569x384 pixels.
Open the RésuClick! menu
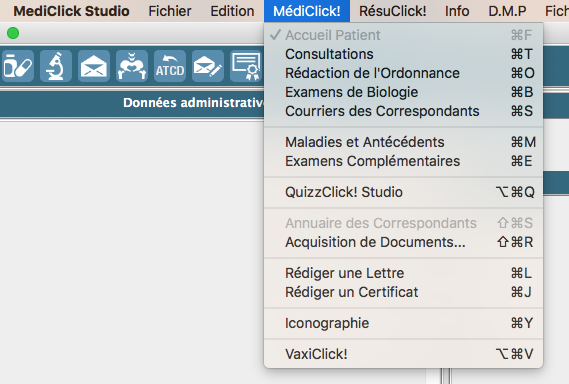tap(393, 11)
